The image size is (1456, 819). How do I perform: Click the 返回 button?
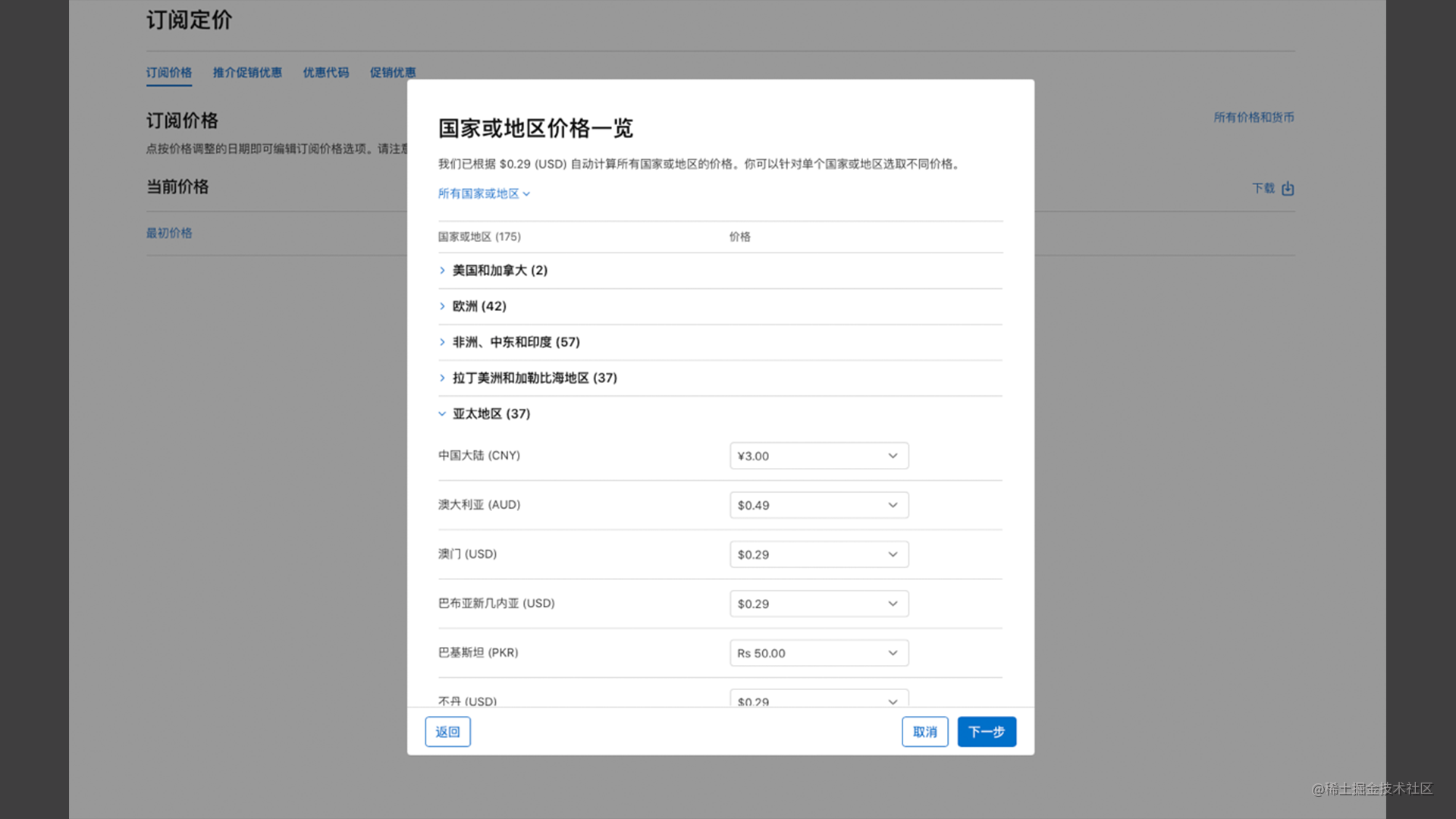pyautogui.click(x=447, y=732)
